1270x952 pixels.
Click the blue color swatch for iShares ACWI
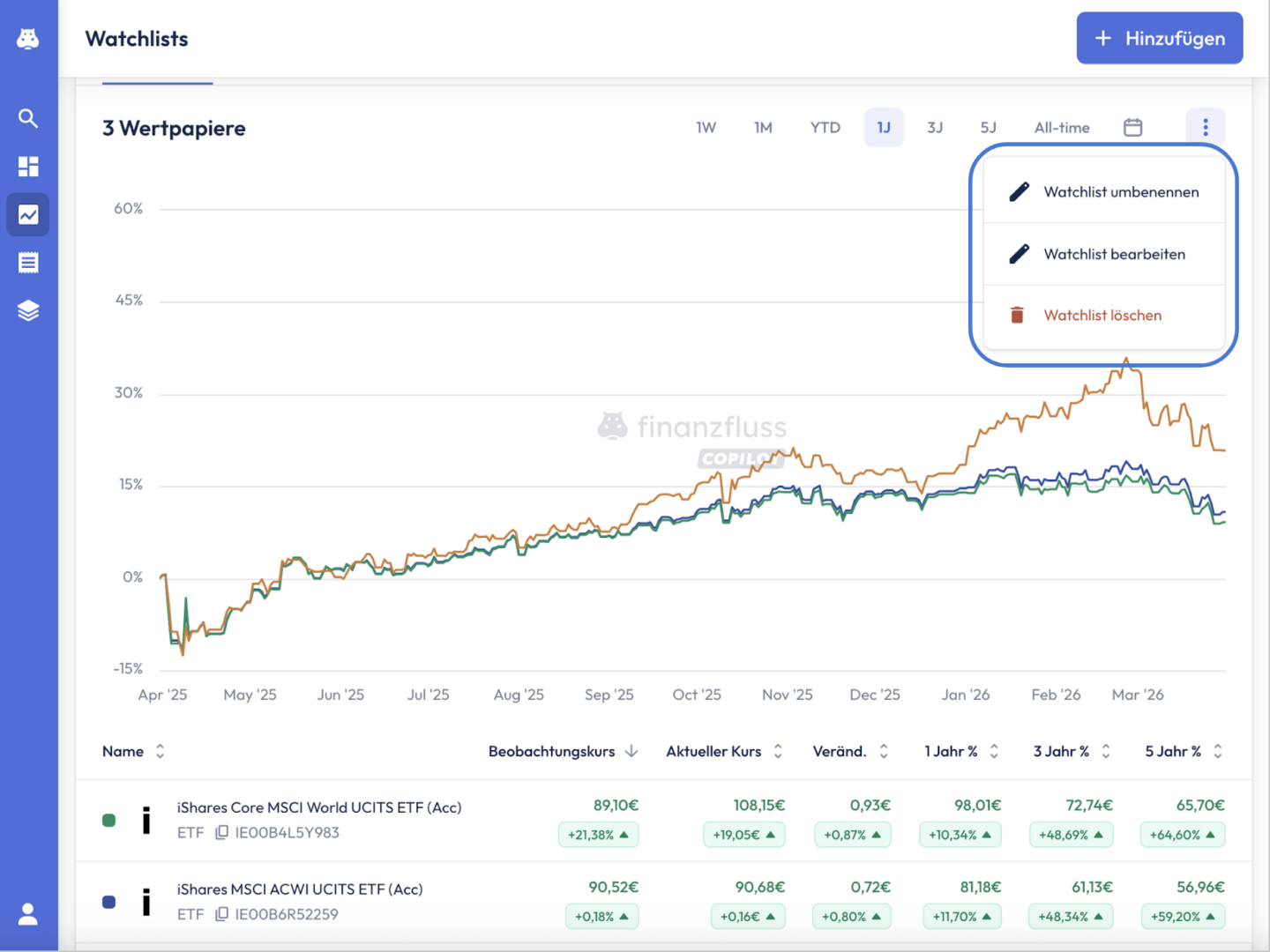point(109,902)
